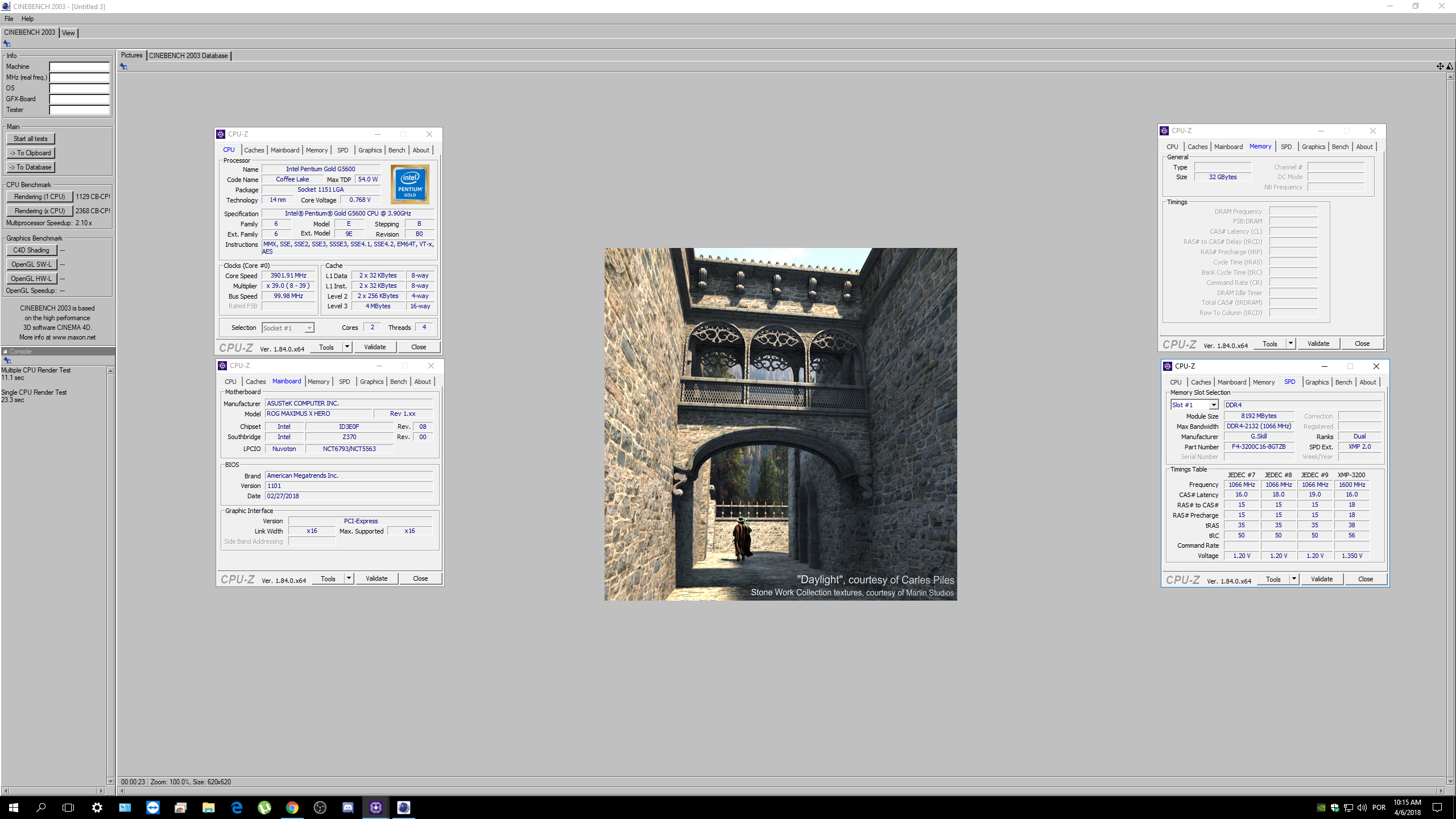Click the move/pan icon in the picture viewer
Image resolution: width=1456 pixels, height=819 pixels.
coord(1440,67)
